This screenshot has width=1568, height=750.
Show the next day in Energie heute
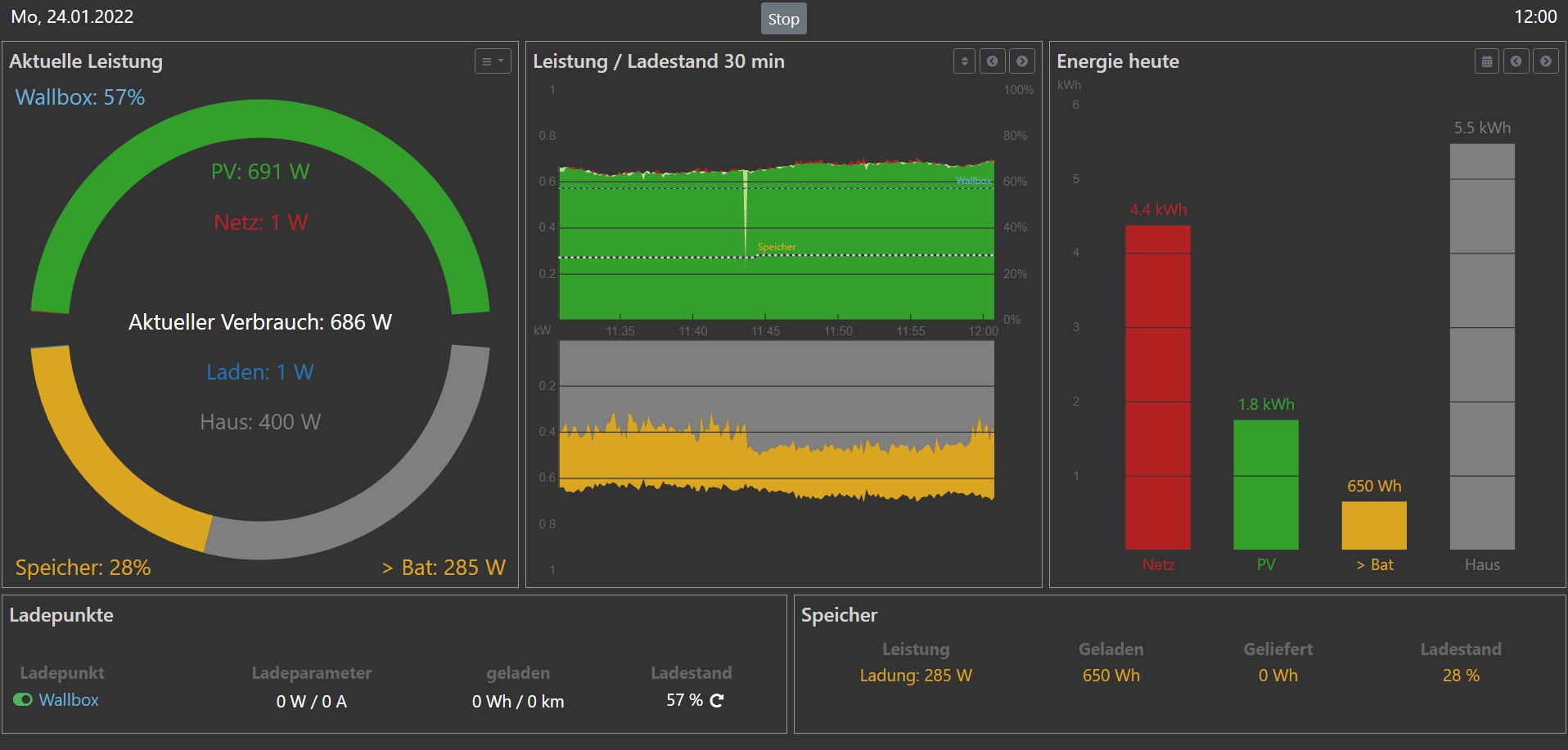pyautogui.click(x=1546, y=61)
